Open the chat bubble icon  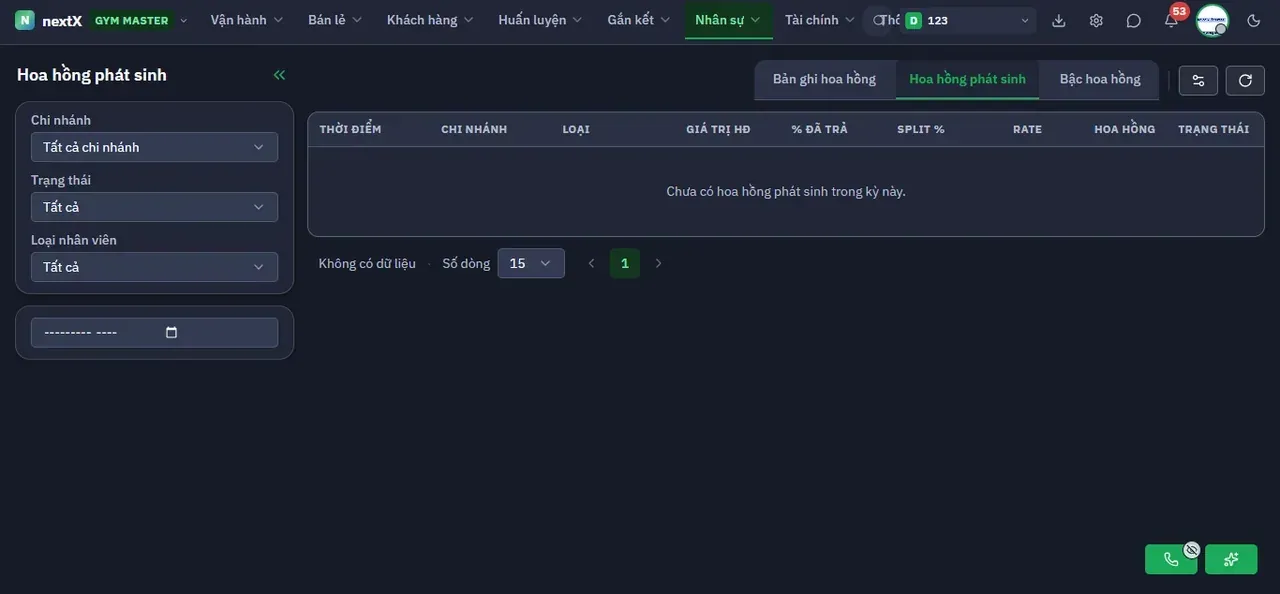coord(1133,20)
